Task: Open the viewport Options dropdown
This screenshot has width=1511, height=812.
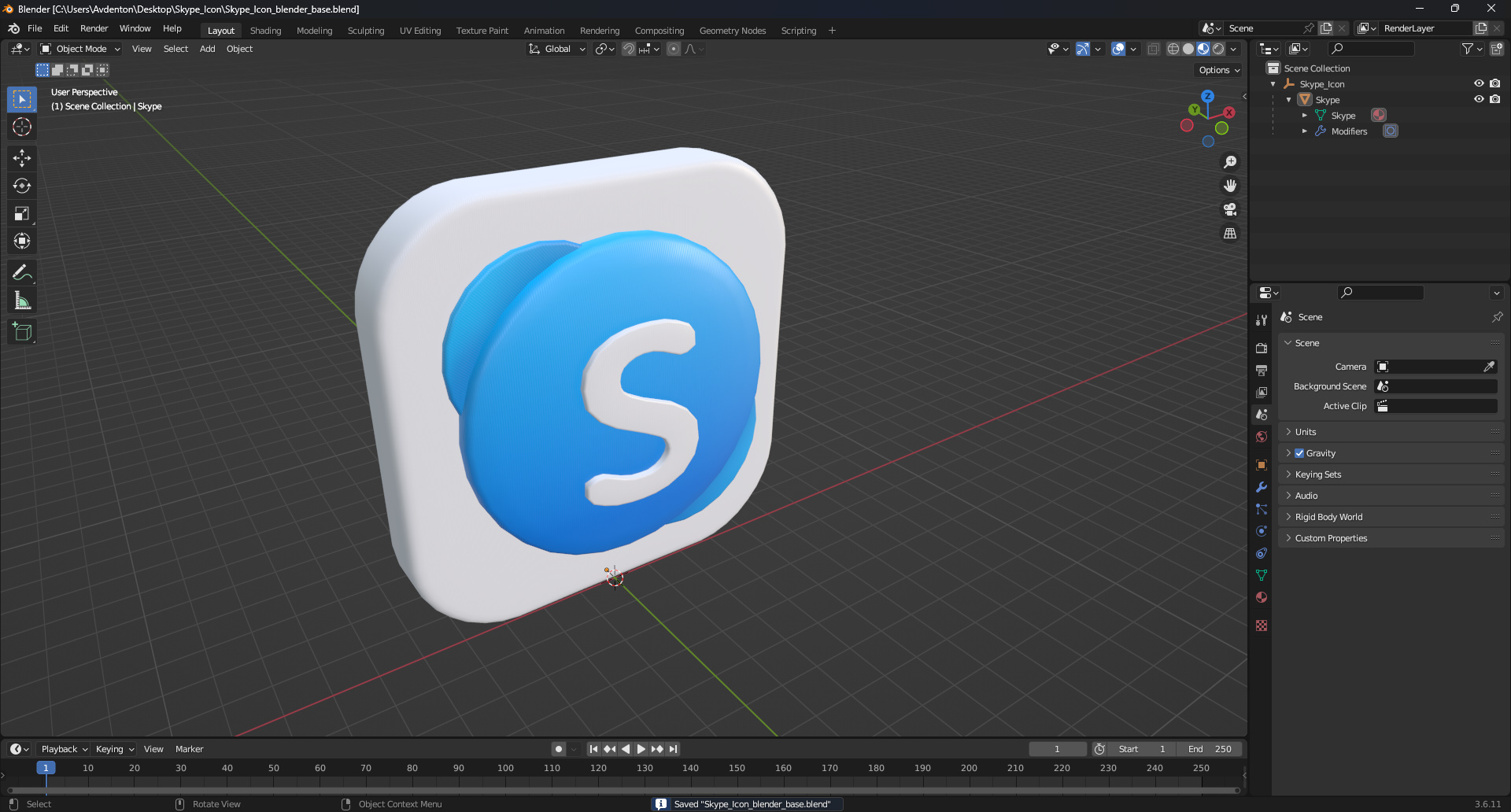Action: tap(1219, 70)
